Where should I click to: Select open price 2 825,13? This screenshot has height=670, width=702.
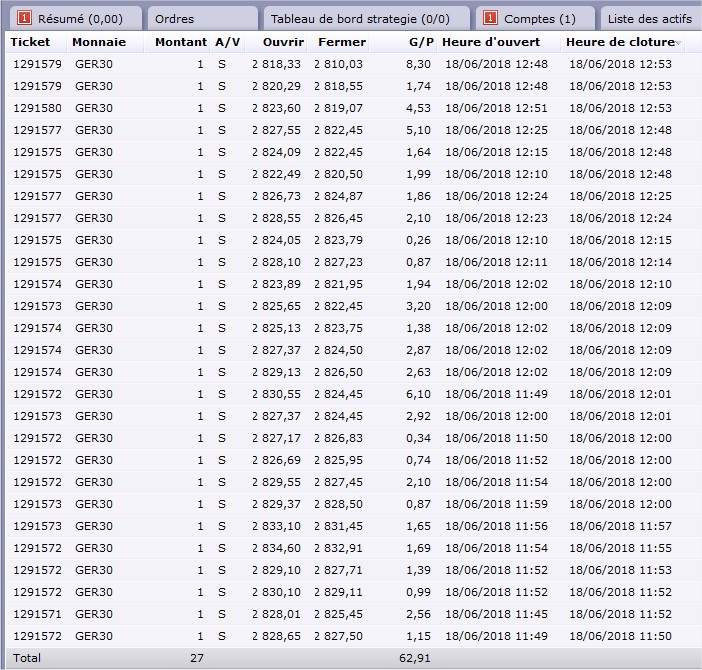click(x=276, y=328)
